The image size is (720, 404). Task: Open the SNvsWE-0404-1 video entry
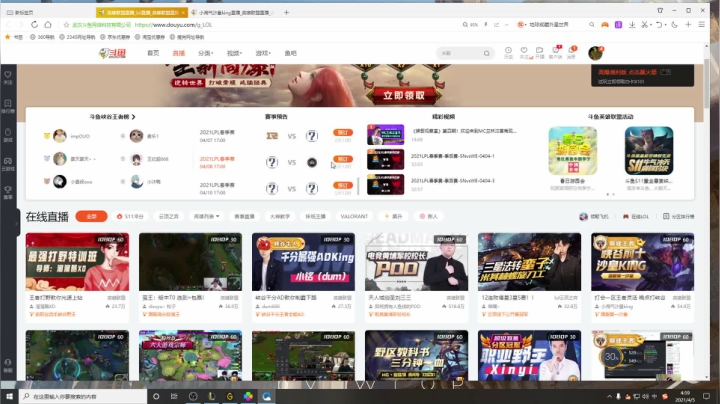pos(452,156)
